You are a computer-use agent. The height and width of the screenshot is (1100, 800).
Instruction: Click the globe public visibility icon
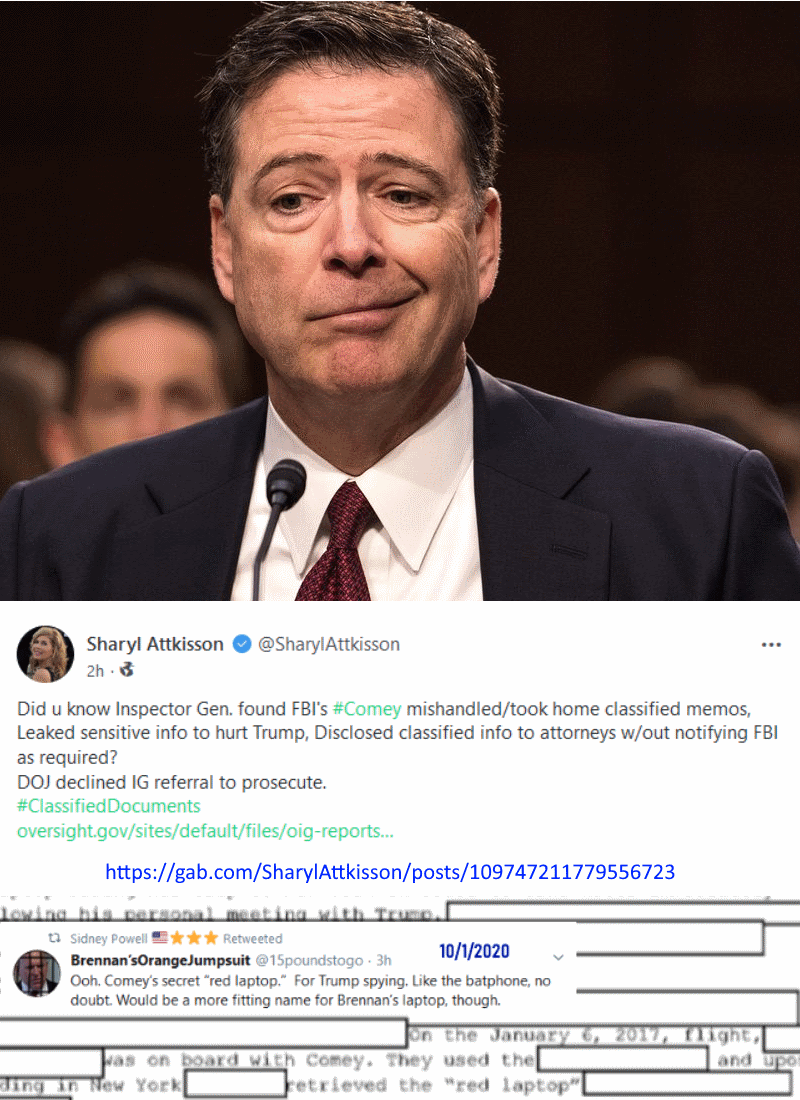pyautogui.click(x=127, y=670)
